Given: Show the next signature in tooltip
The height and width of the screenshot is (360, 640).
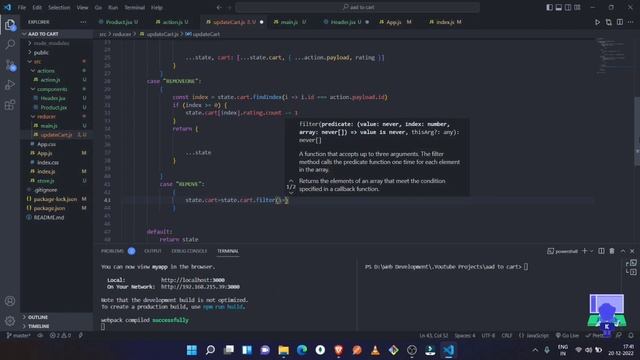Looking at the screenshot, I should point(291,193).
